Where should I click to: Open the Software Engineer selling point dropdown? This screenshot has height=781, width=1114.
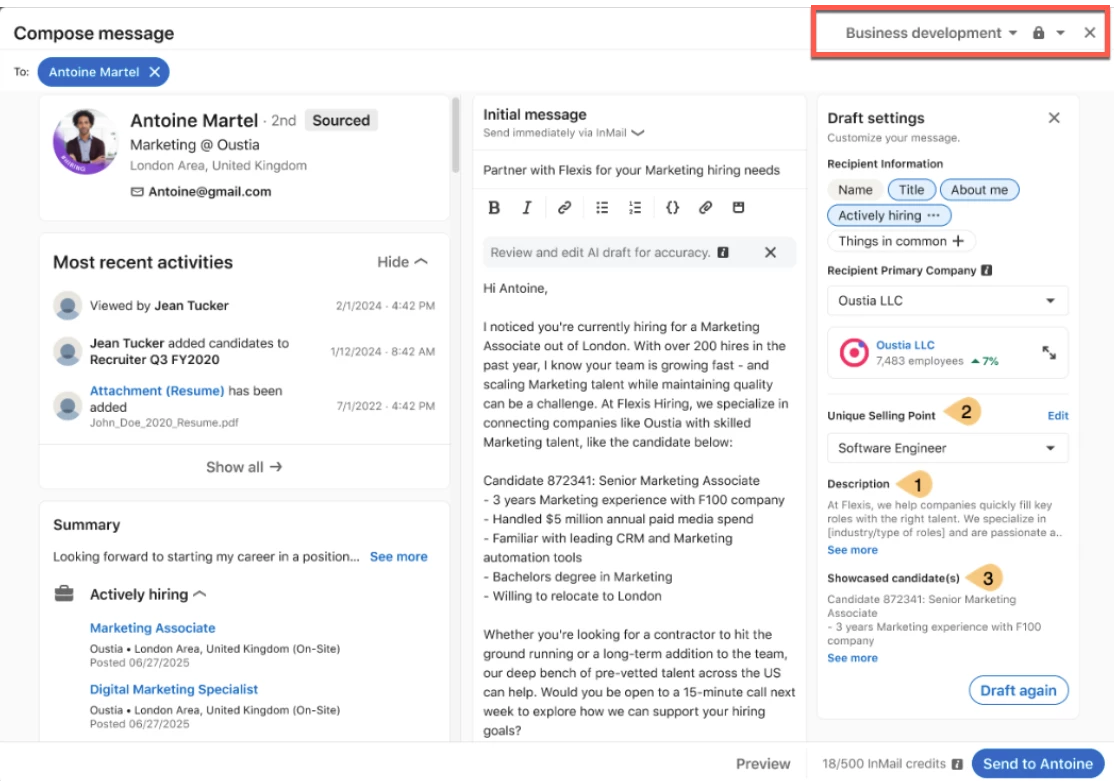(947, 448)
